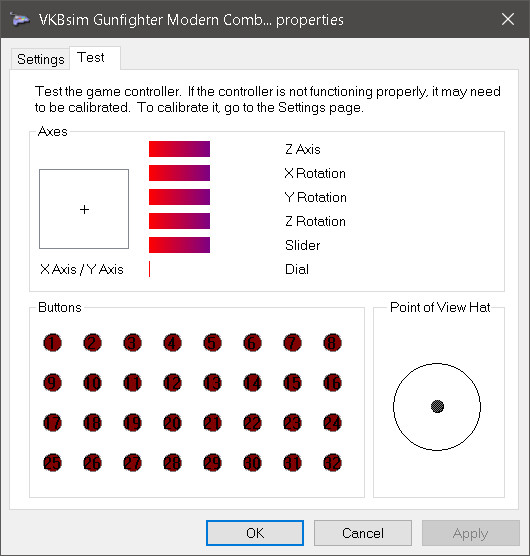Click the Slider axis gradient bar
The height and width of the screenshot is (556, 530).
pyautogui.click(x=179, y=245)
